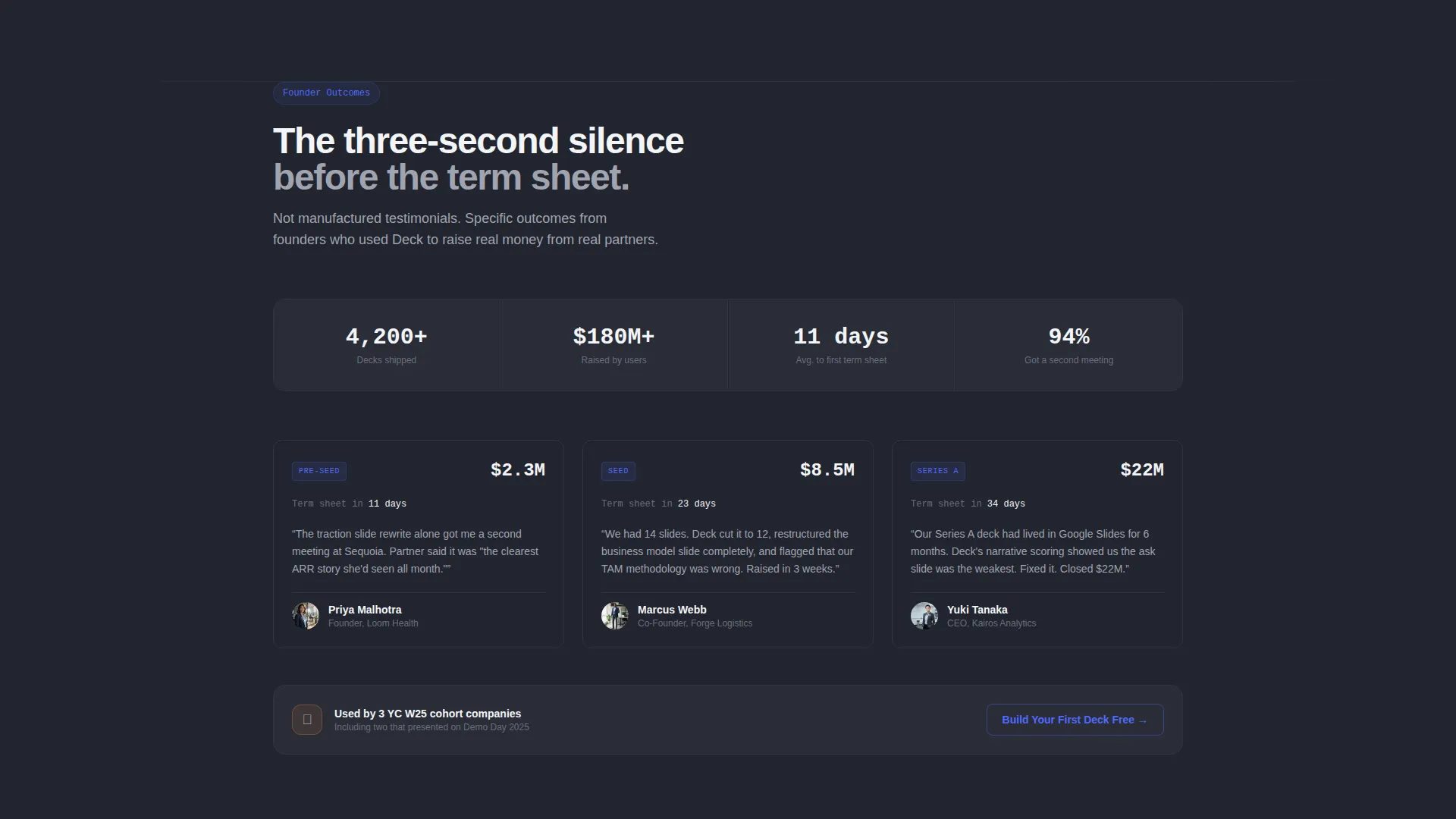Click 'Used by 3 YC W25 cohort companies'
Image resolution: width=1456 pixels, height=819 pixels.
coord(428,714)
